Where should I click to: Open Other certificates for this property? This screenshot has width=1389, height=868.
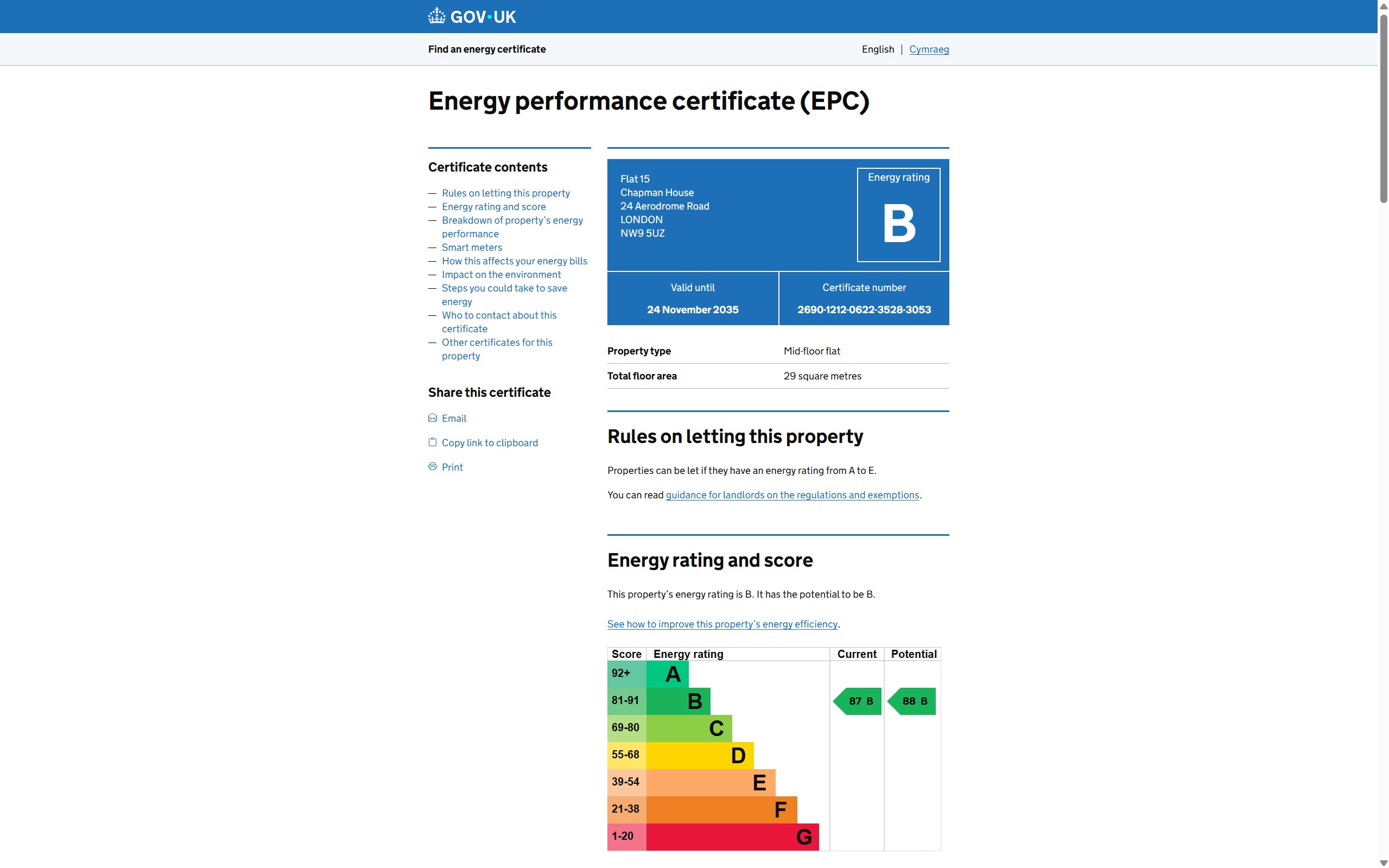coord(497,343)
